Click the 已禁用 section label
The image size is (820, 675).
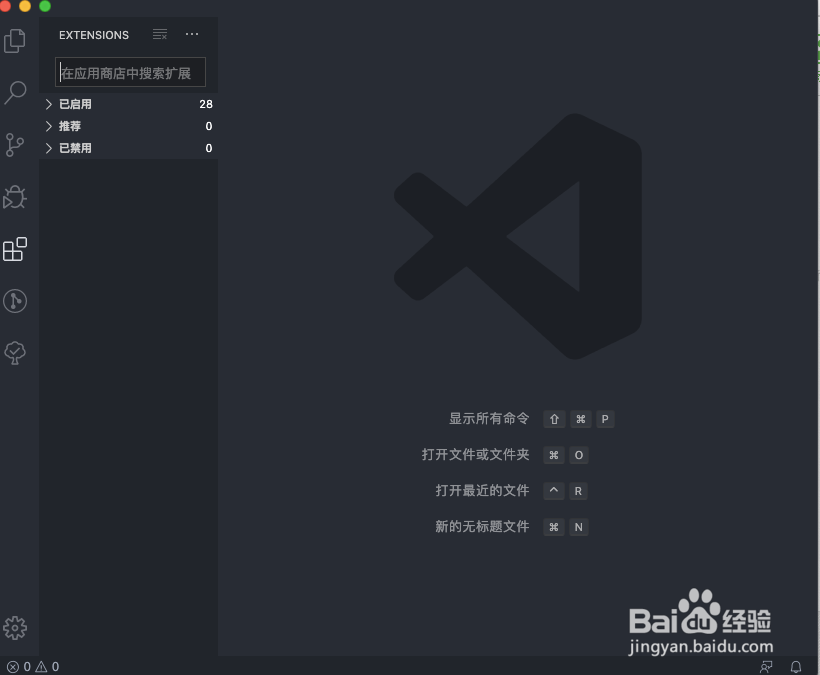tap(75, 148)
